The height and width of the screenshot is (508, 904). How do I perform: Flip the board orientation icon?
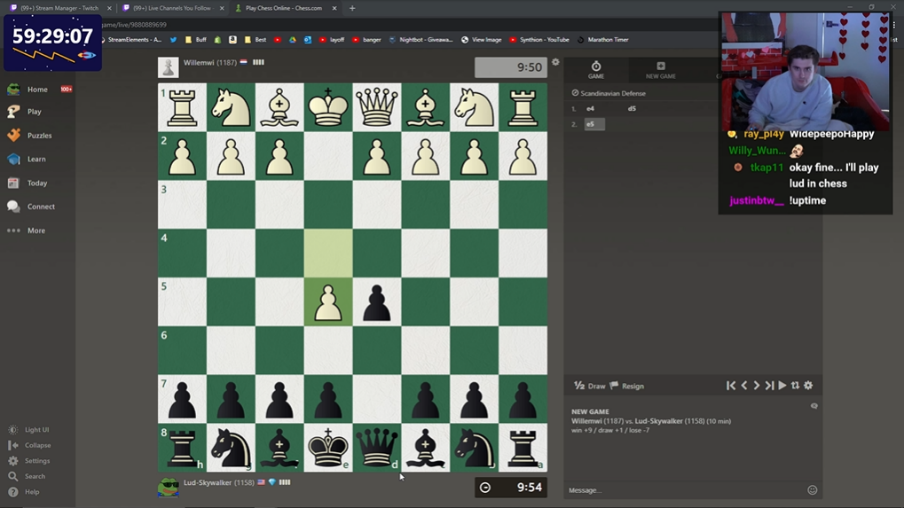[795, 385]
